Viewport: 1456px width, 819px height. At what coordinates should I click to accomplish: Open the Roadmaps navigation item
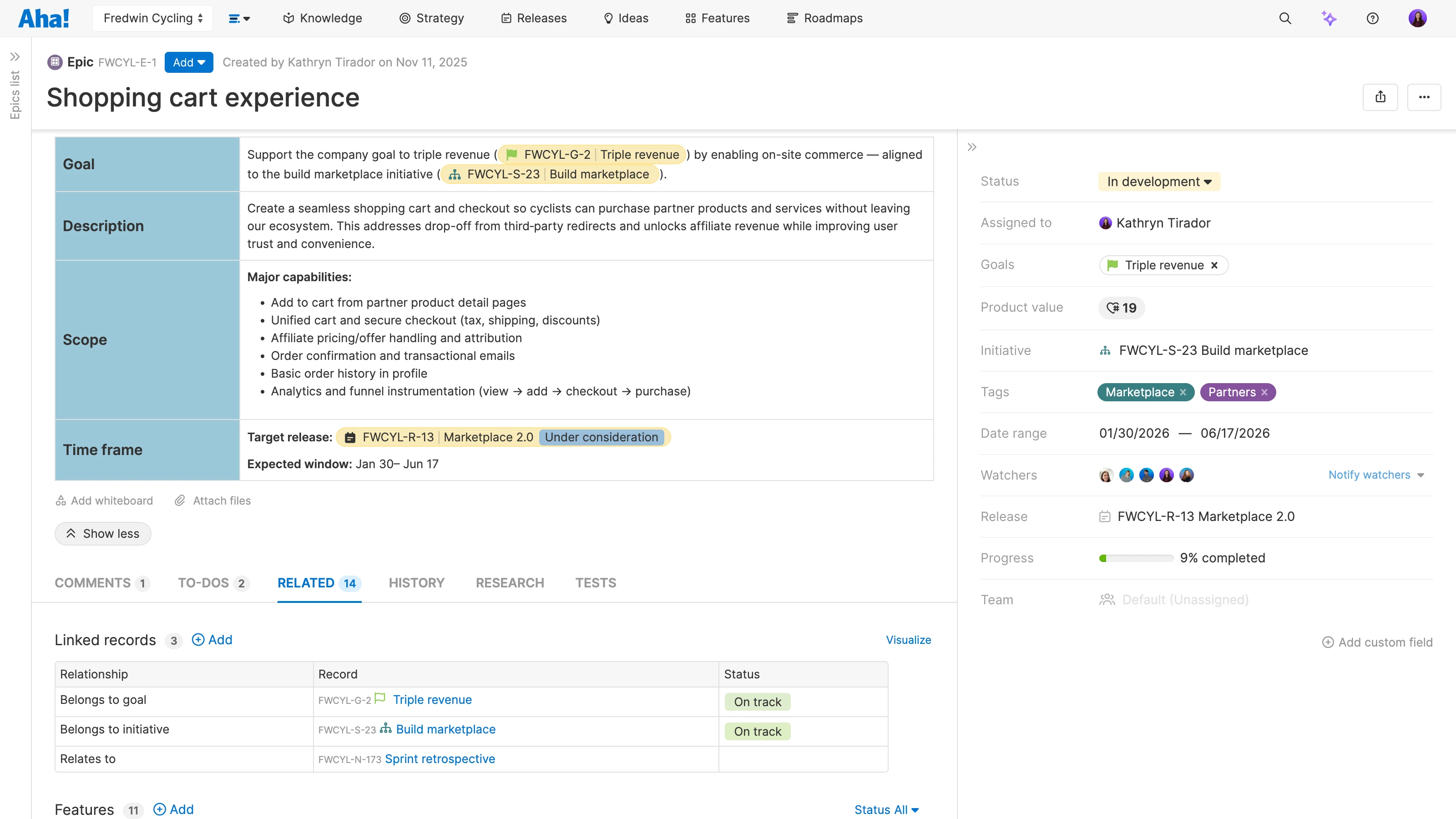point(824,18)
